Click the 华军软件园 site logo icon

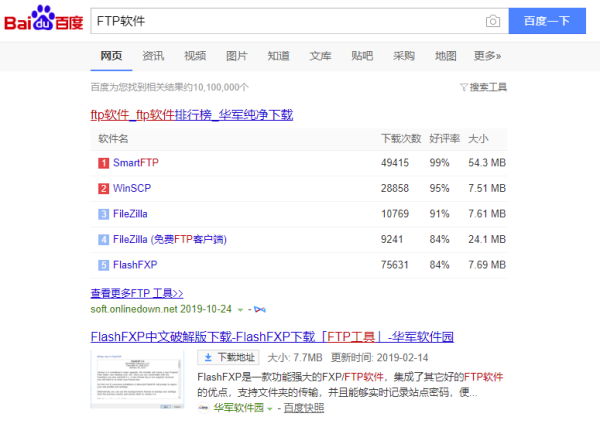tap(204, 408)
